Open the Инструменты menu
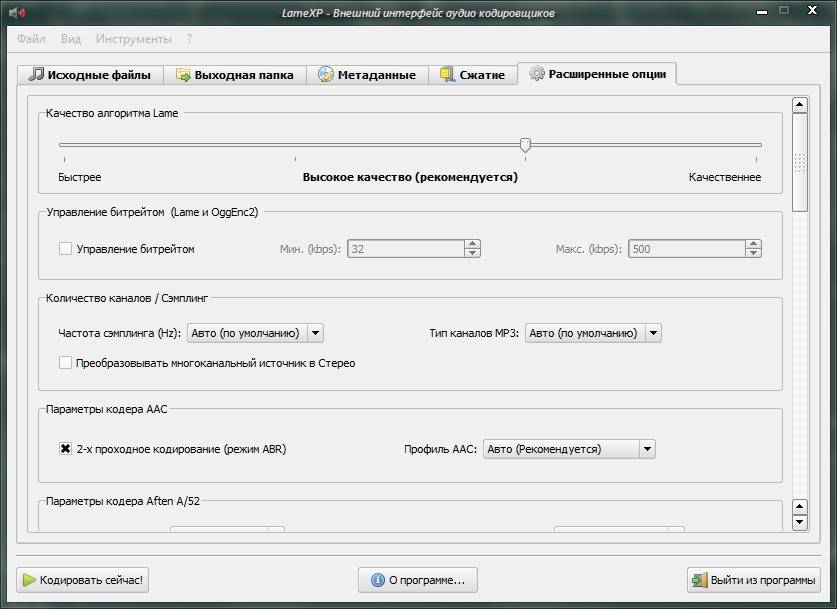Viewport: 837px width, 609px height. click(133, 39)
